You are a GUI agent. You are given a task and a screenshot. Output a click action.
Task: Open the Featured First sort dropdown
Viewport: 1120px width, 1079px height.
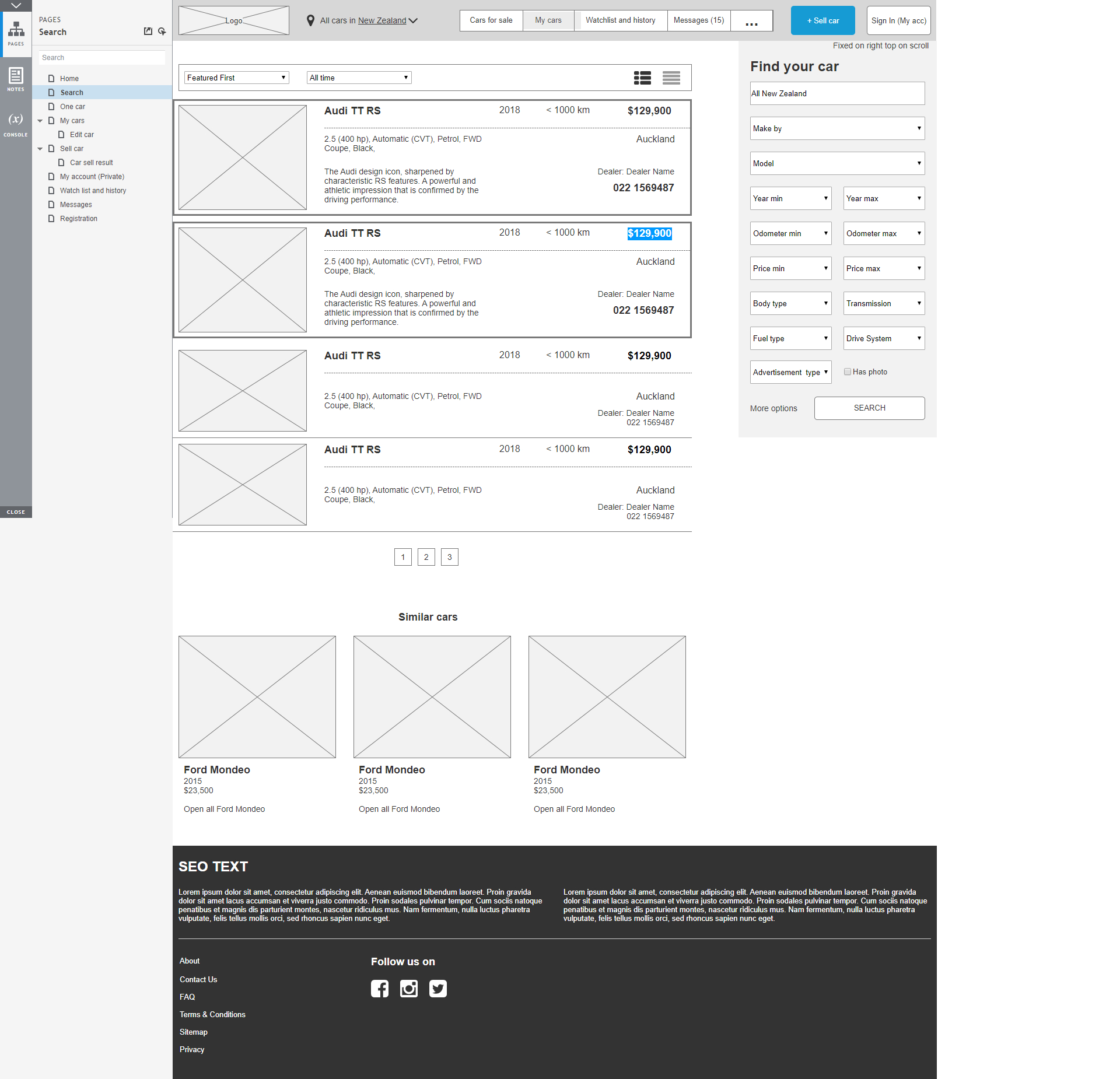[236, 78]
